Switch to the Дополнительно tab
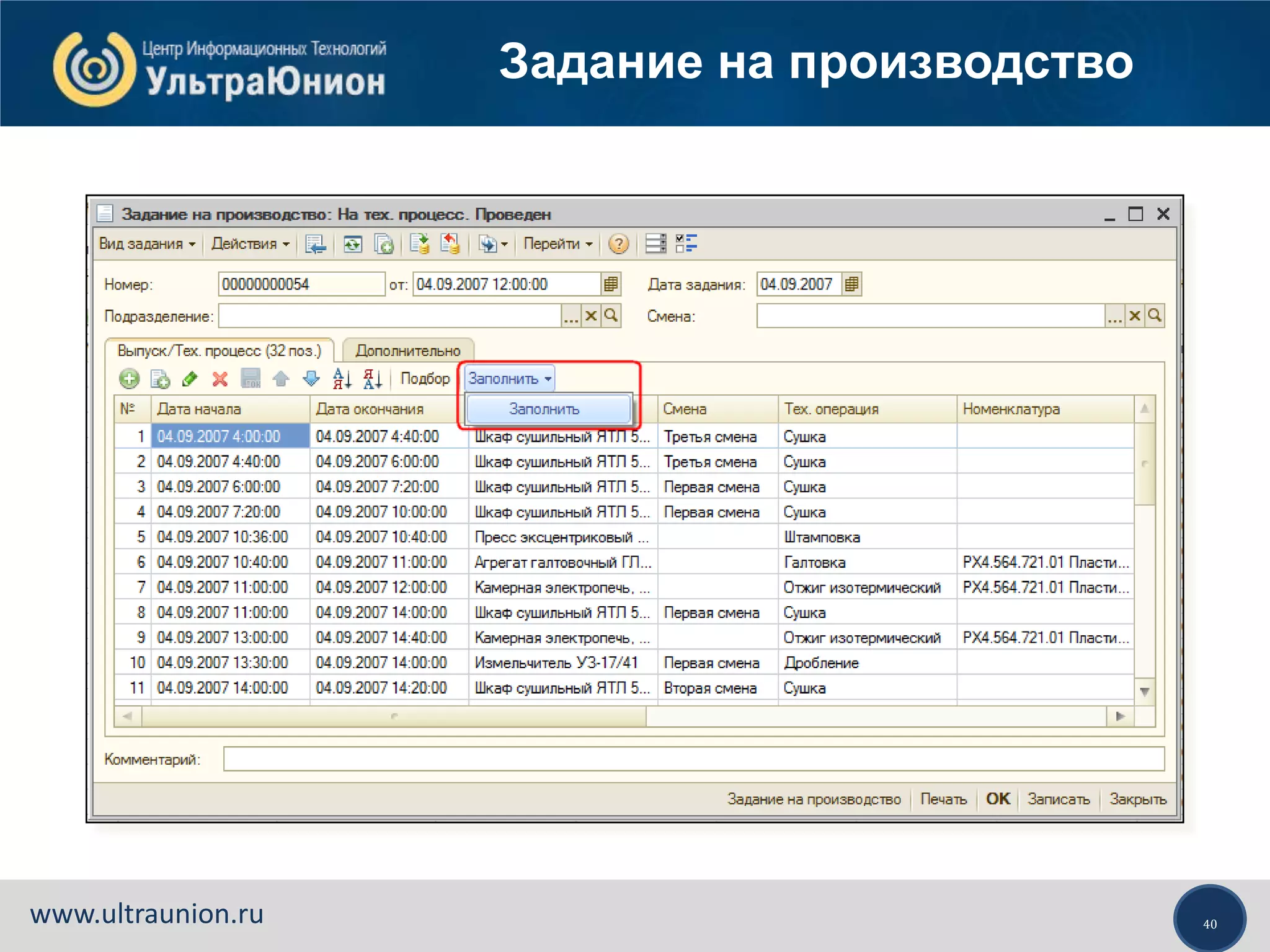1270x952 pixels. pyautogui.click(x=407, y=351)
